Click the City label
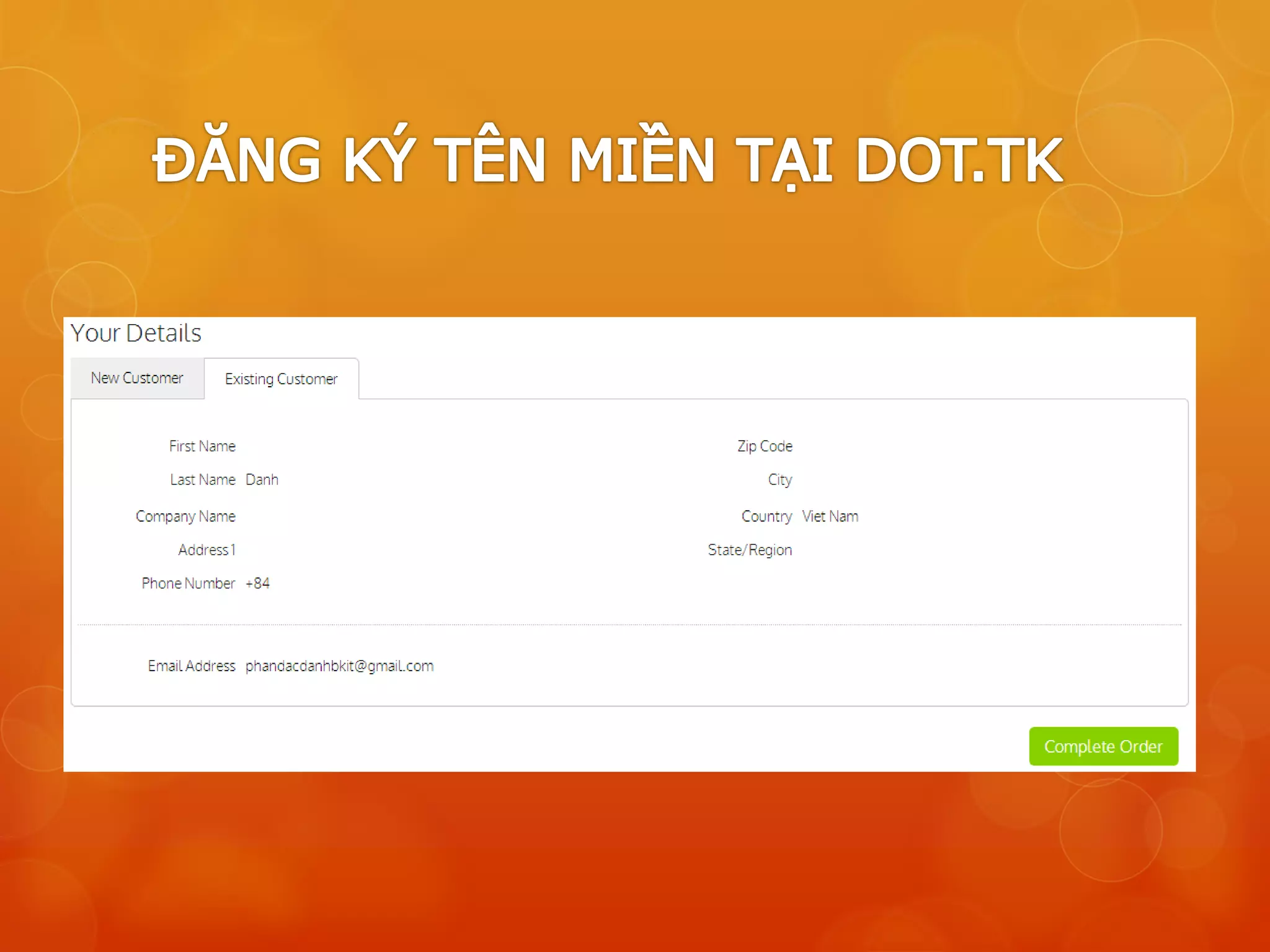 click(x=779, y=480)
